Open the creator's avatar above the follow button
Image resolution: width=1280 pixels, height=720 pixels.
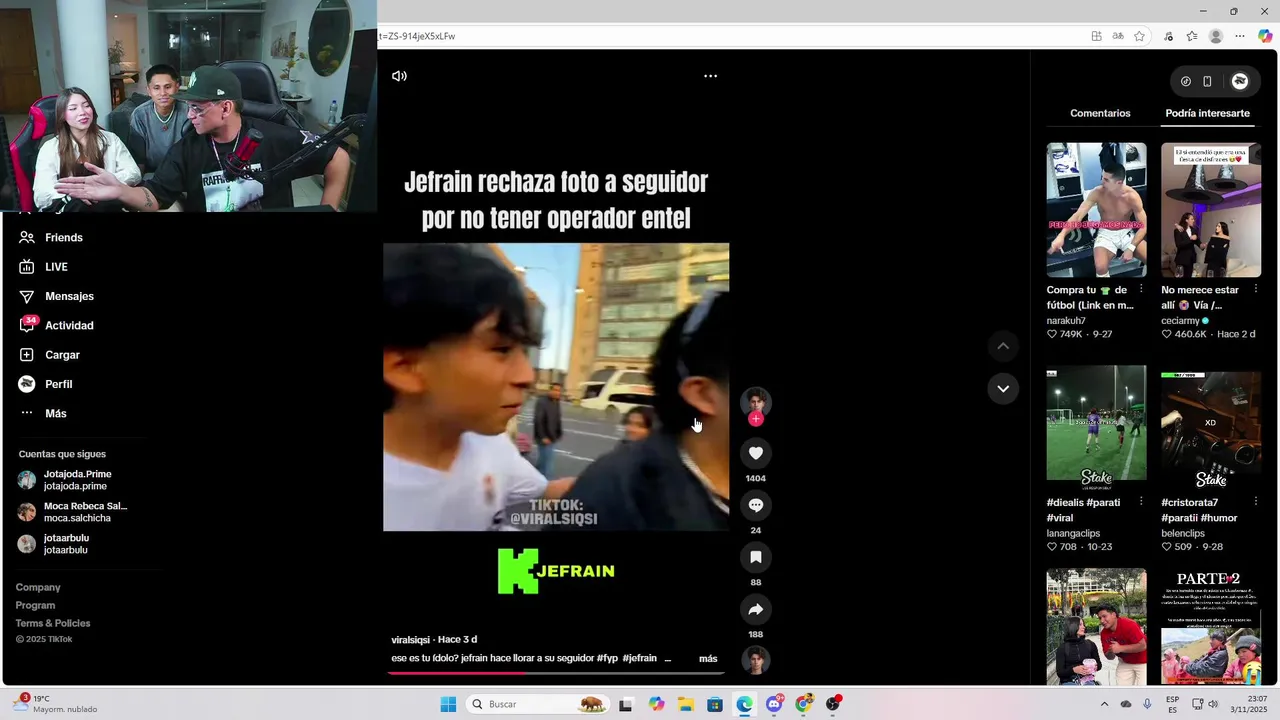[756, 401]
